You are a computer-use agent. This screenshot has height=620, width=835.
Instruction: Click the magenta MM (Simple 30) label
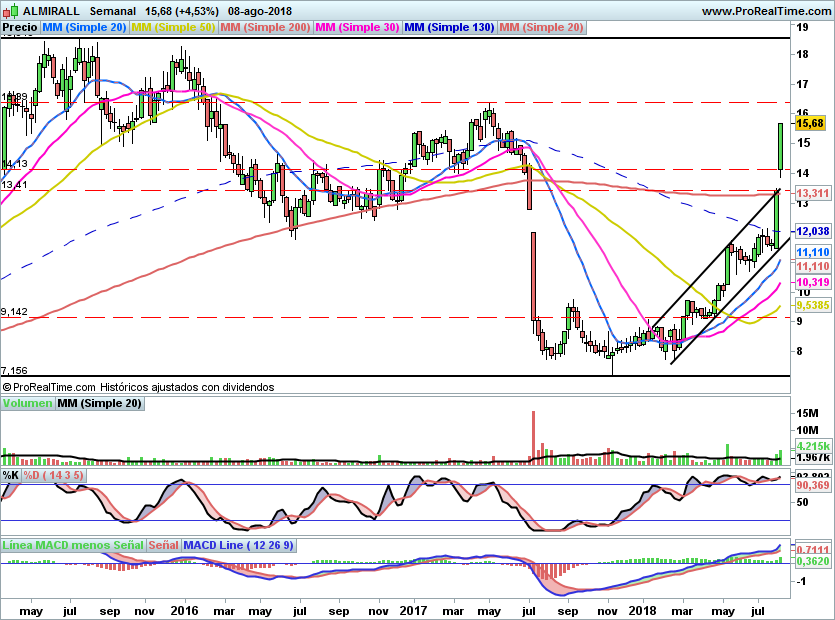click(357, 28)
